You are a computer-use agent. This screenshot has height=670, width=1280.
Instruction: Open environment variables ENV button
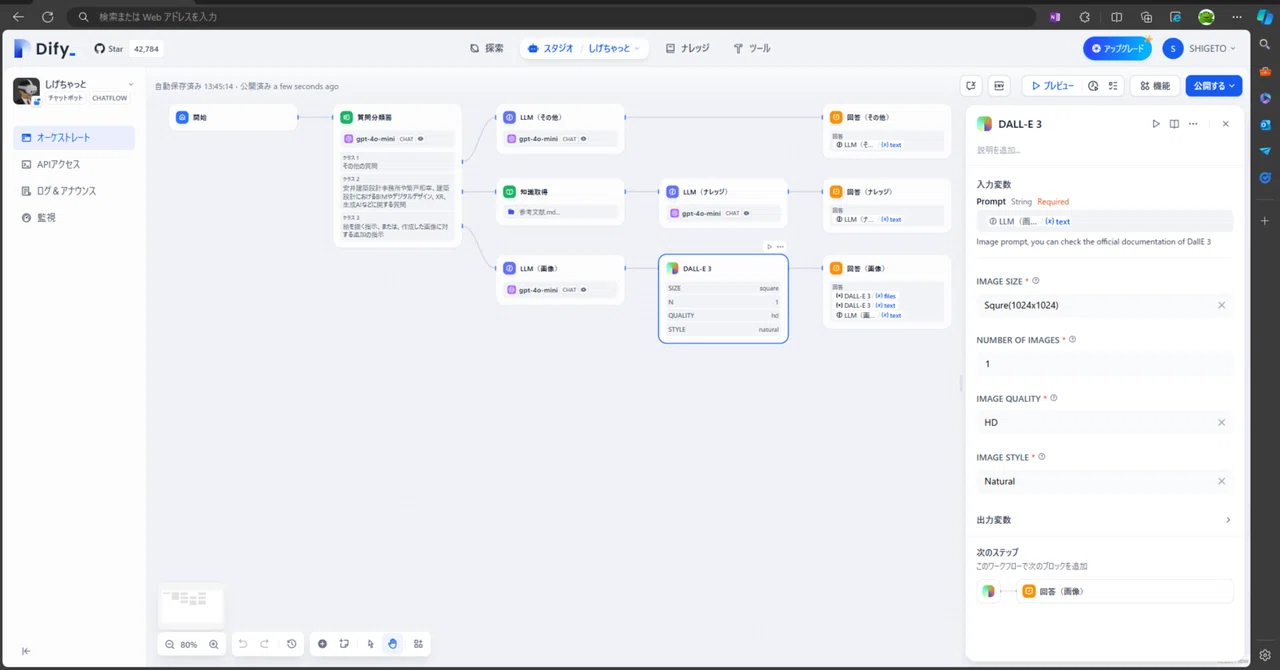[999, 86]
